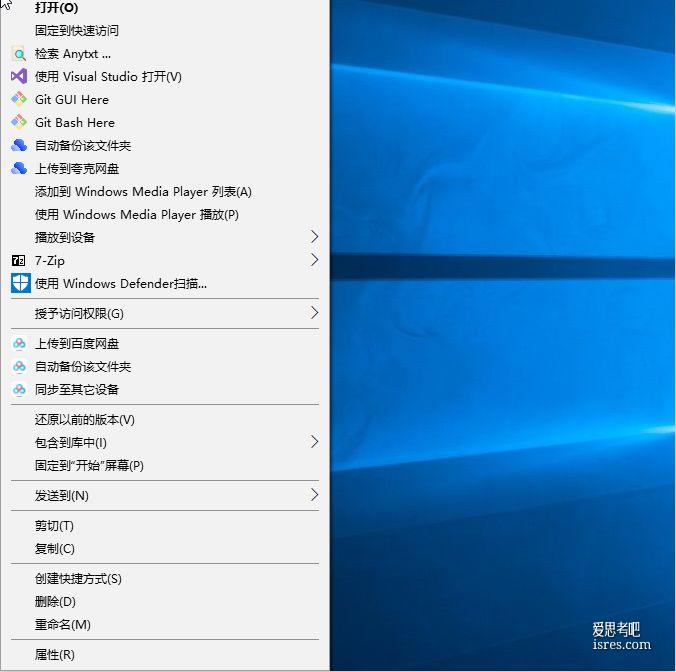Choose 复制(C)
This screenshot has height=672, width=676.
point(165,549)
